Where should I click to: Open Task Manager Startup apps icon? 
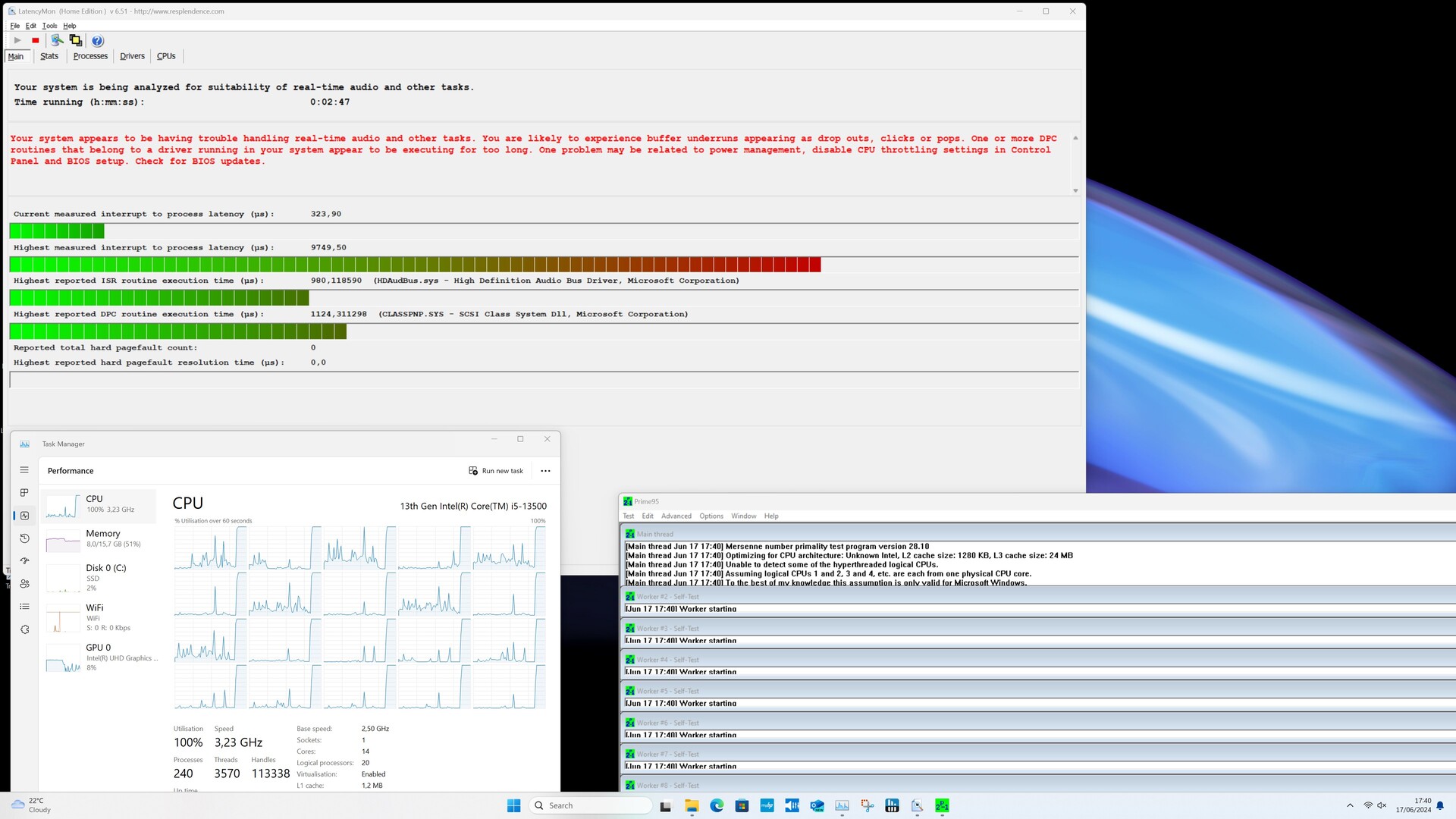coord(24,561)
